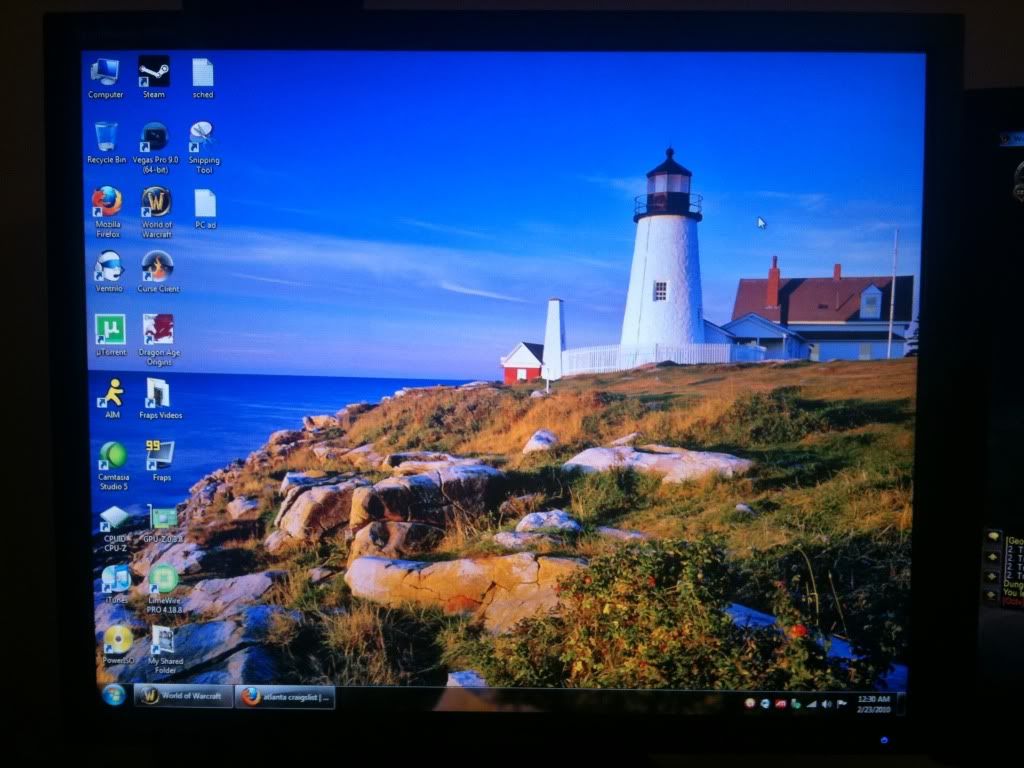Click the Fraps desktop icon
Screen dimensions: 1024x768
point(160,455)
